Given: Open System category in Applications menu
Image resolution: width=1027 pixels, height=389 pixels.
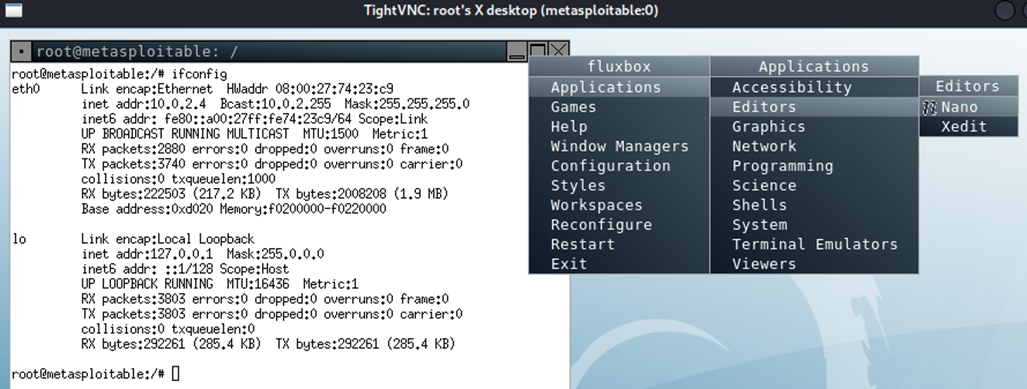Looking at the screenshot, I should pos(814,225).
